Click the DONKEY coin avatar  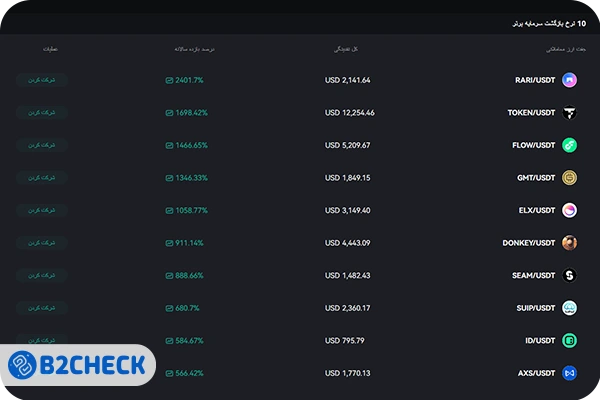(x=569, y=243)
